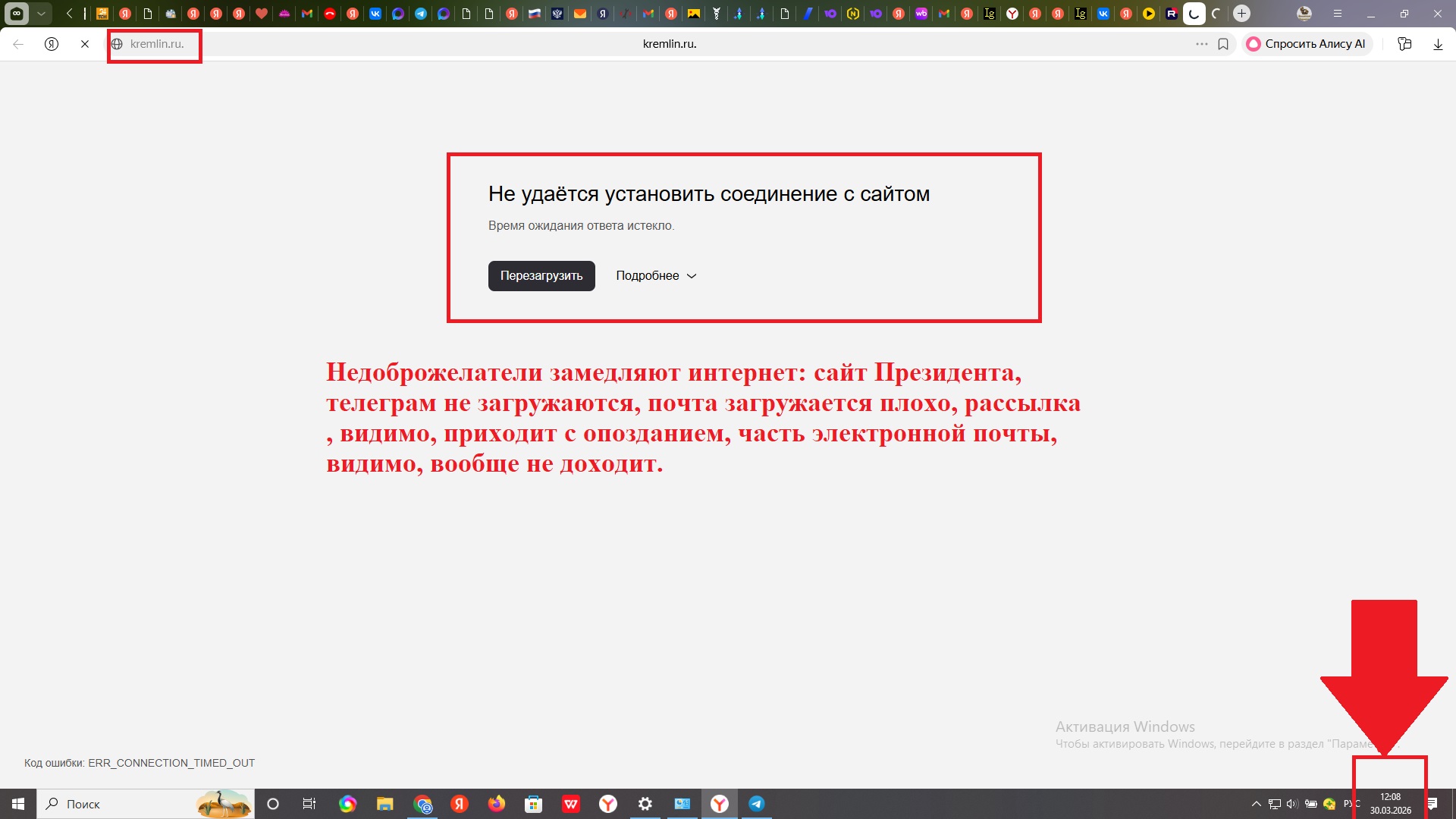Open the downloads arrow icon

click(1438, 44)
